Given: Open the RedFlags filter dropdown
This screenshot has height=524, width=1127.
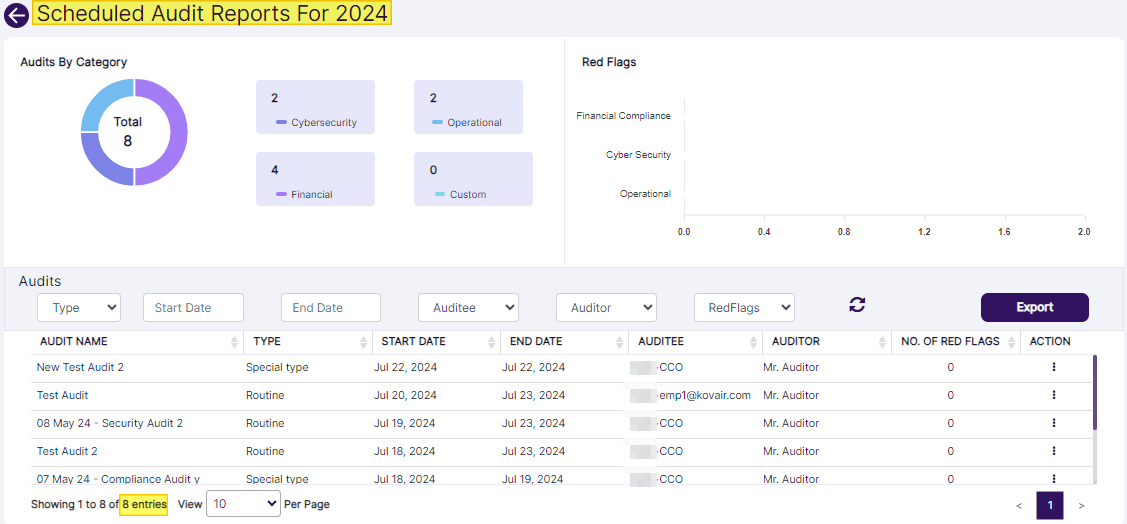Looking at the screenshot, I should pyautogui.click(x=745, y=308).
